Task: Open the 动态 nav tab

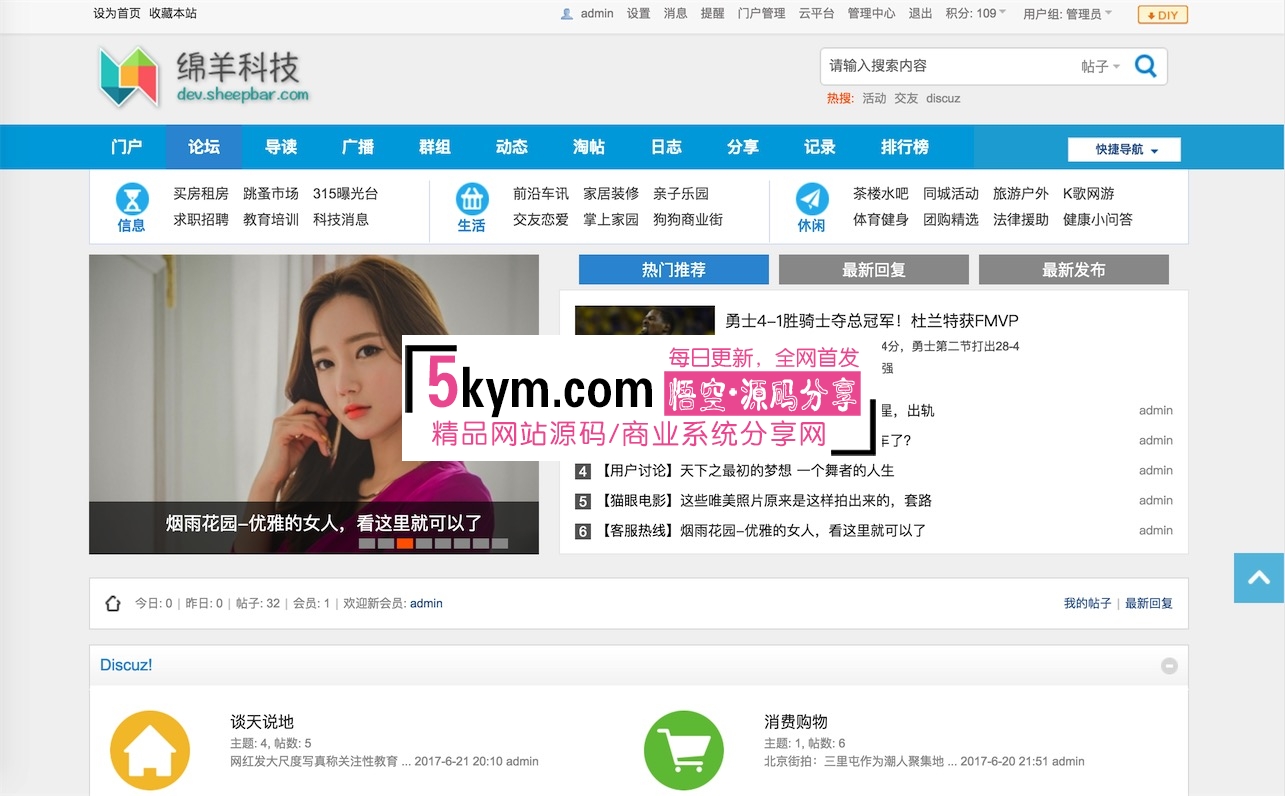Action: point(512,147)
